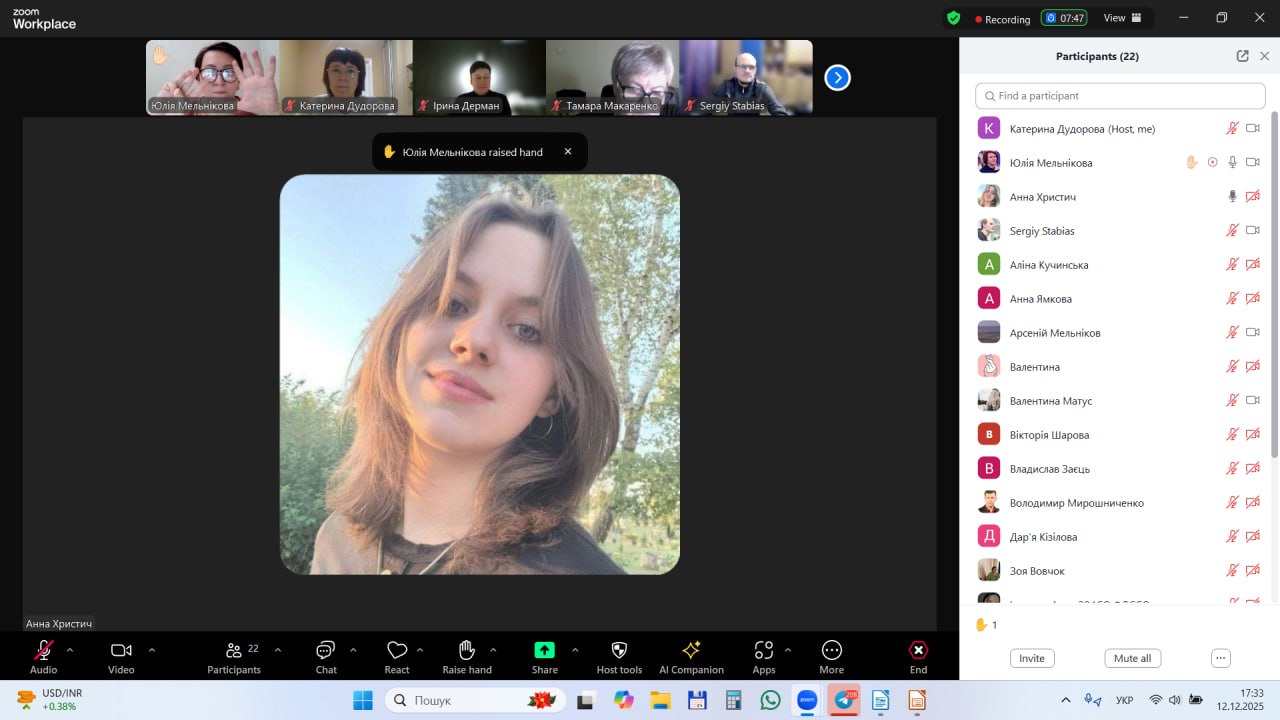Toggle microphone for Анна Христич

click(x=1232, y=197)
